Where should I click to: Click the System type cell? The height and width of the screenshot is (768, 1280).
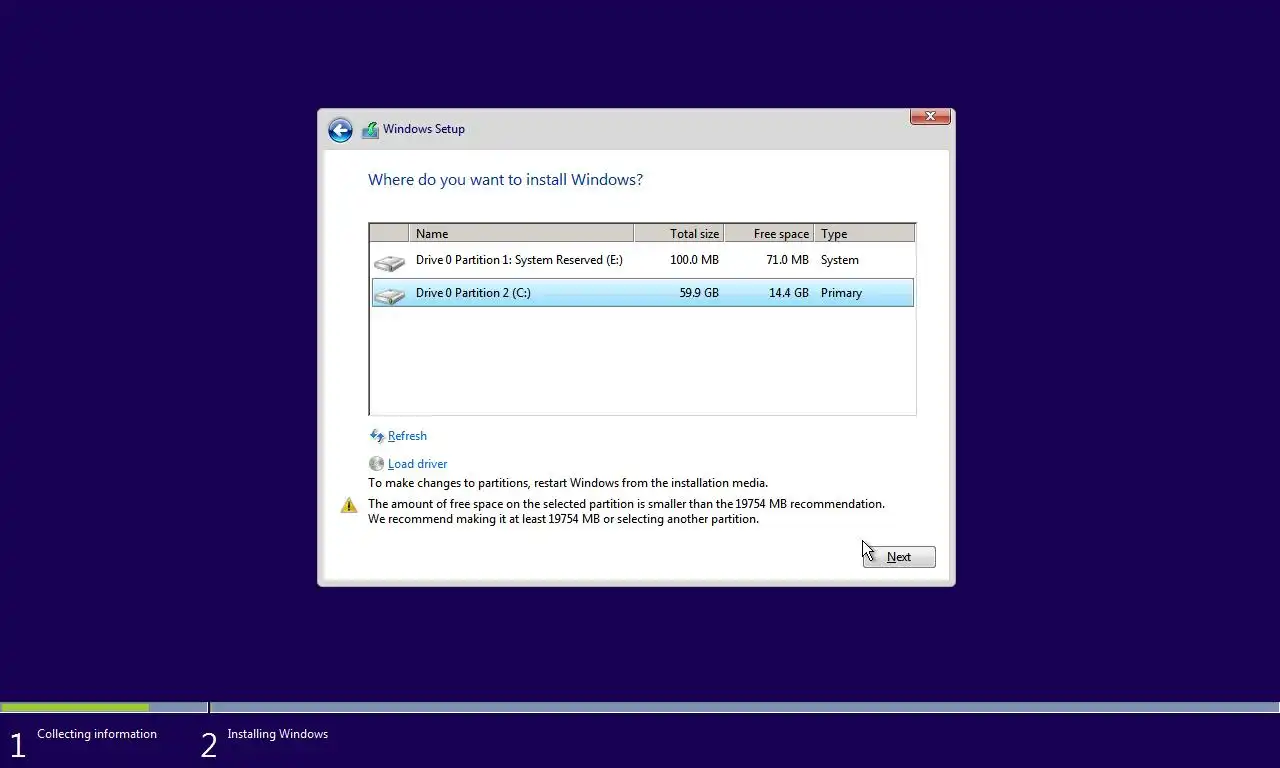pos(840,260)
